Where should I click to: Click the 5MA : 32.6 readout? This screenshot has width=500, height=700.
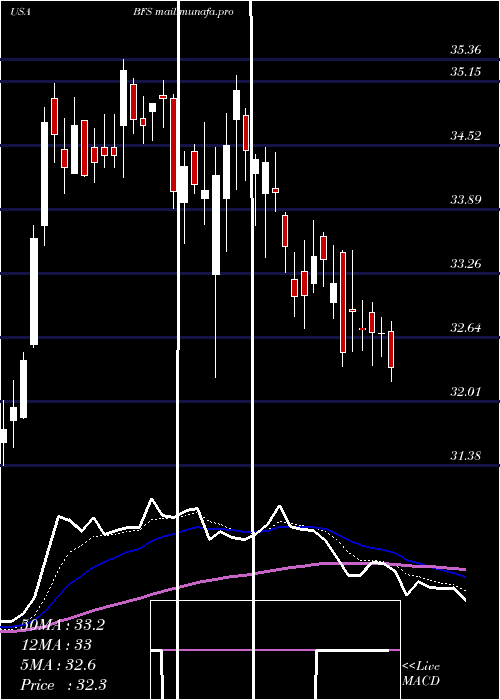(58, 665)
